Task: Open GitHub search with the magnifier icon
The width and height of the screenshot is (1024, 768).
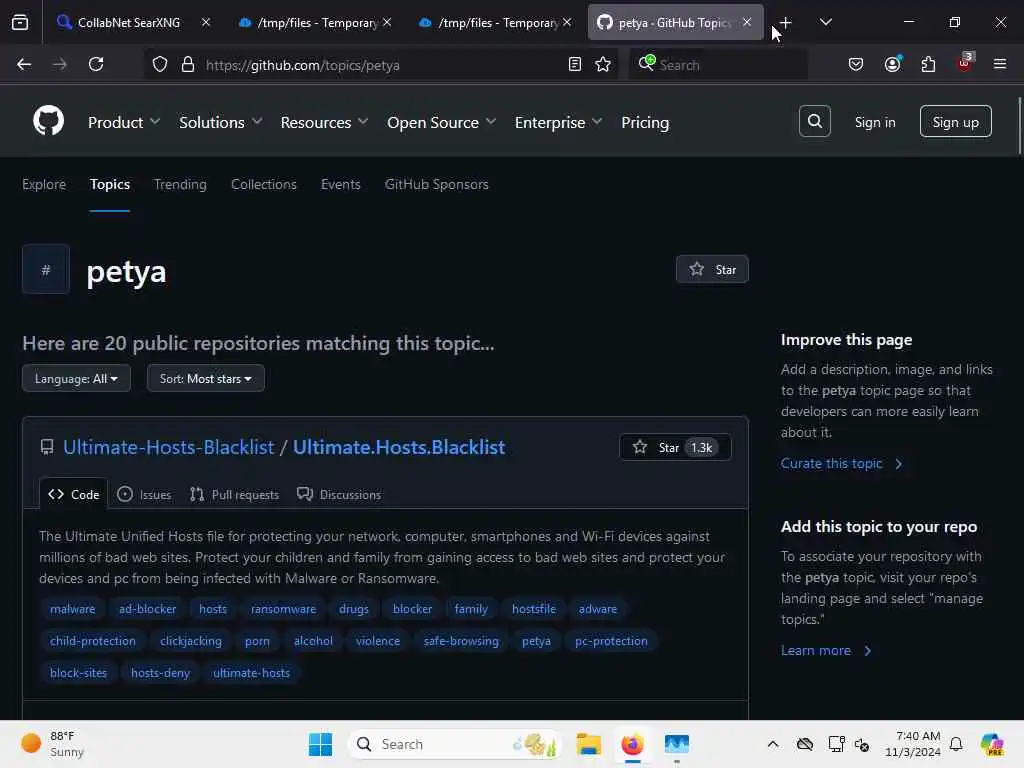Action: point(814,121)
